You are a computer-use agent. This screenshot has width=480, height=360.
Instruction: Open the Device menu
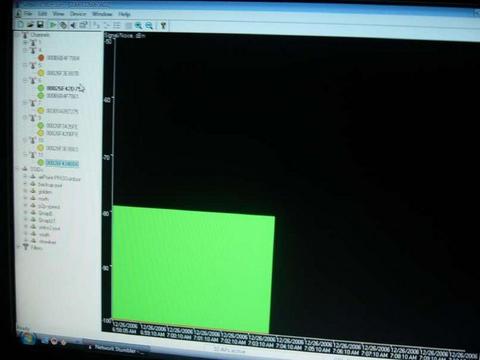click(x=78, y=14)
